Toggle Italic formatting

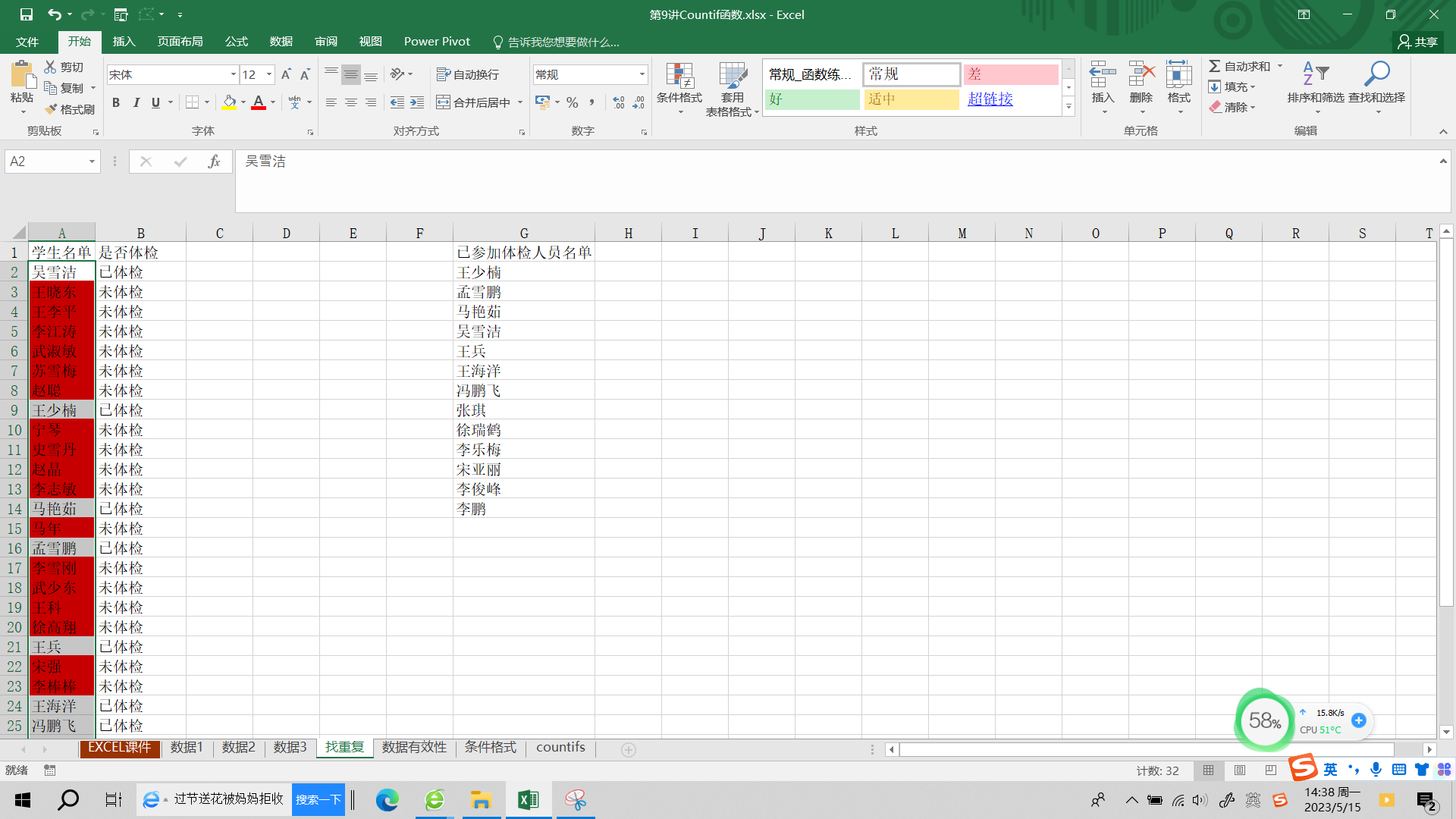(136, 102)
